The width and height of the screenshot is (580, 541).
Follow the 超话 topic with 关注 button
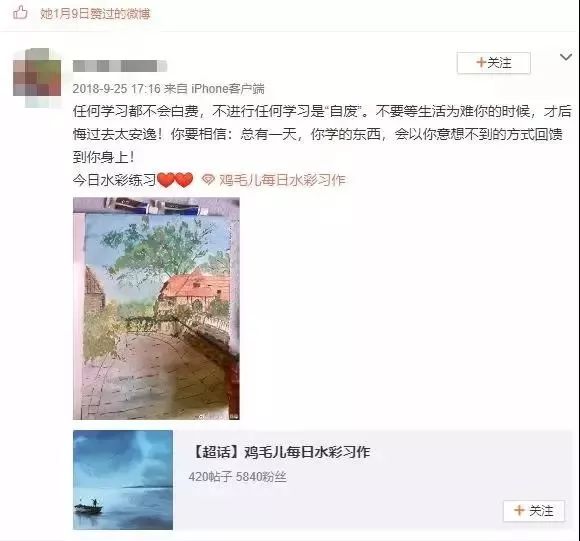point(534,511)
